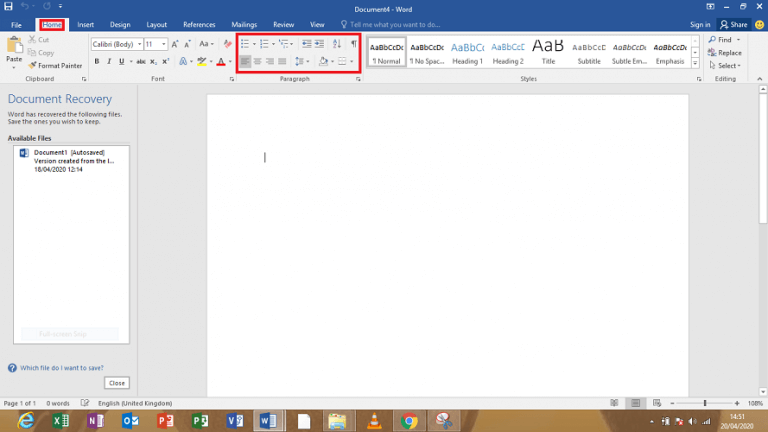Open 'Which file do I want to save?' link
This screenshot has width=768, height=432.
(x=62, y=368)
